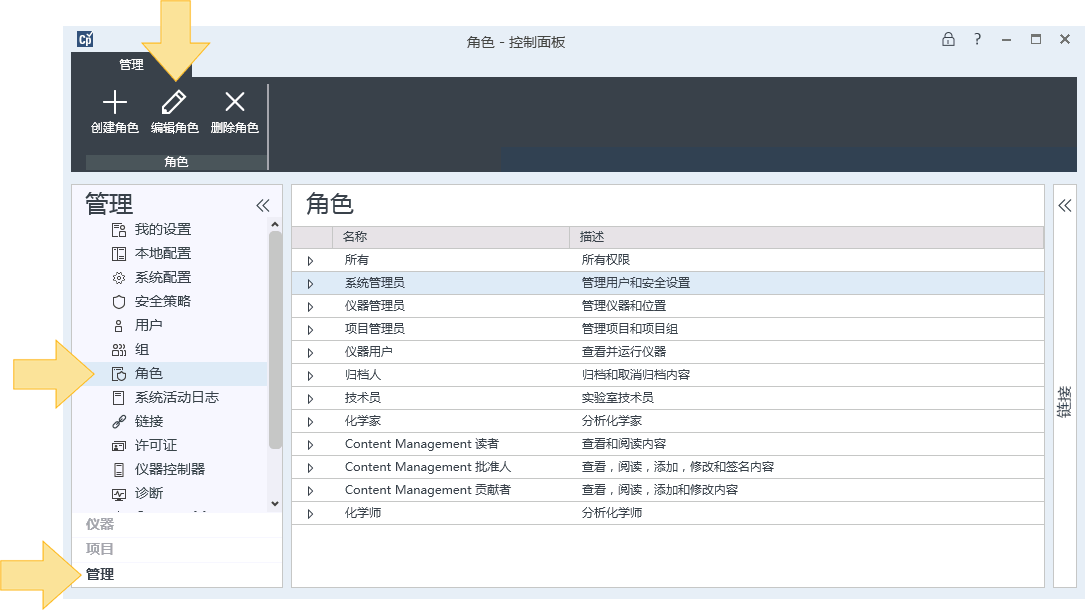
Task: Select the 管理项目和项目组 description cell
Action: tap(629, 329)
